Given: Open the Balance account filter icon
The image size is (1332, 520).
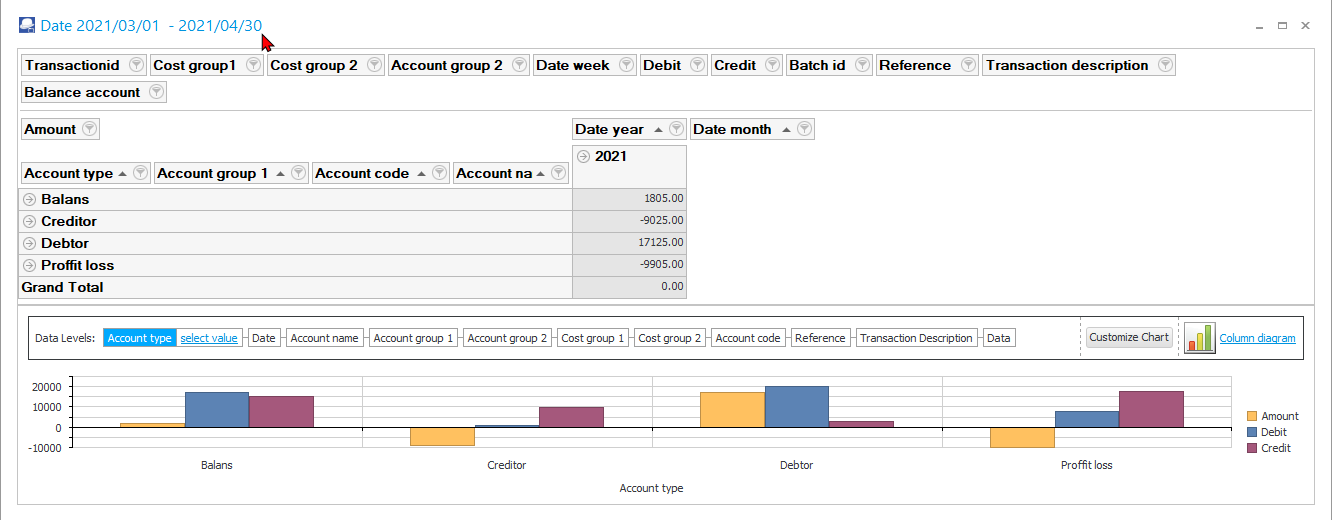Looking at the screenshot, I should pos(156,92).
